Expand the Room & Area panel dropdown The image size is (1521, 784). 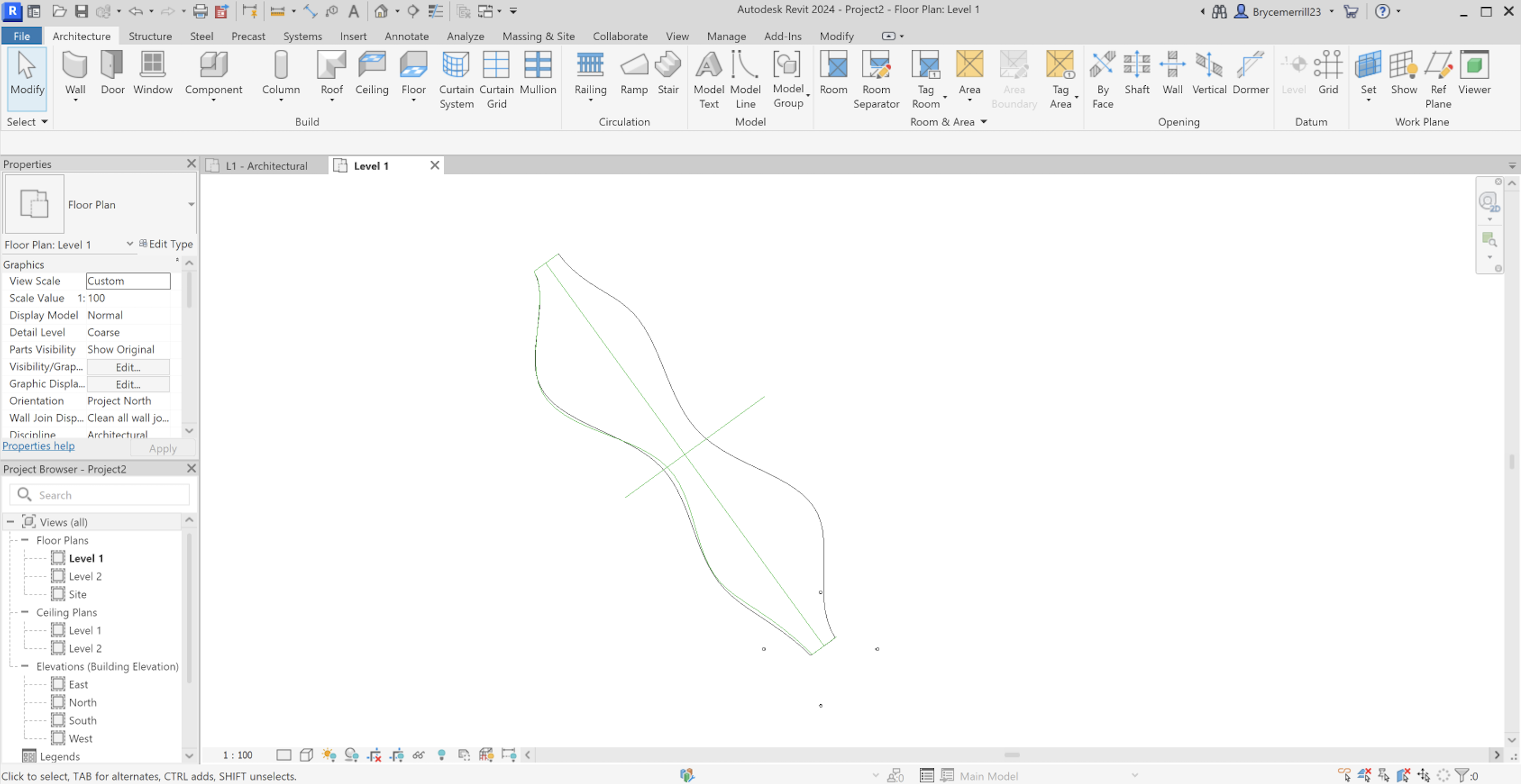[x=984, y=122]
